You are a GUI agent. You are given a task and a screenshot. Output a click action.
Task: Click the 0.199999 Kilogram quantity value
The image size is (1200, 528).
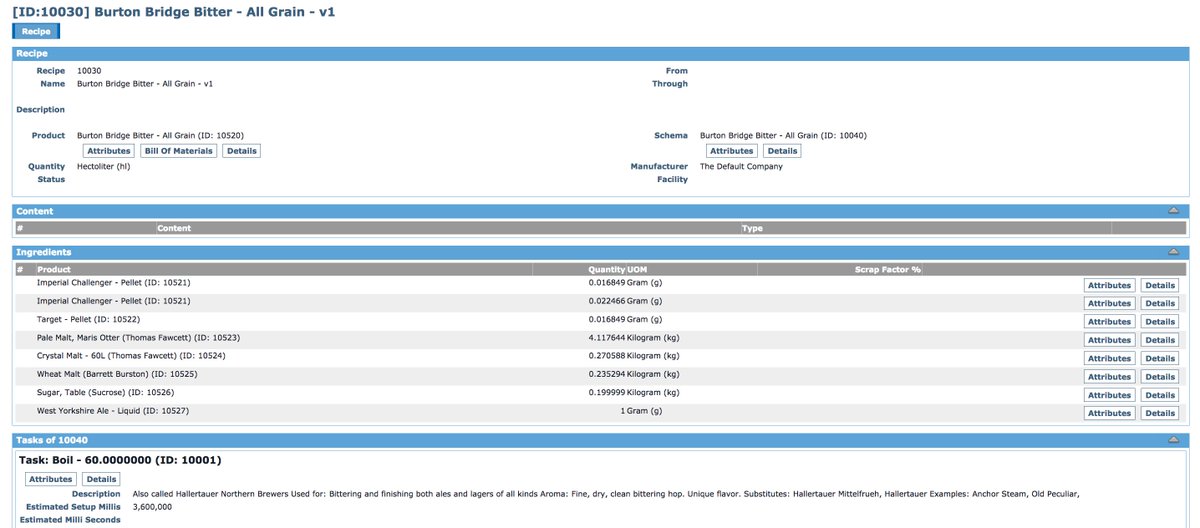coord(634,393)
